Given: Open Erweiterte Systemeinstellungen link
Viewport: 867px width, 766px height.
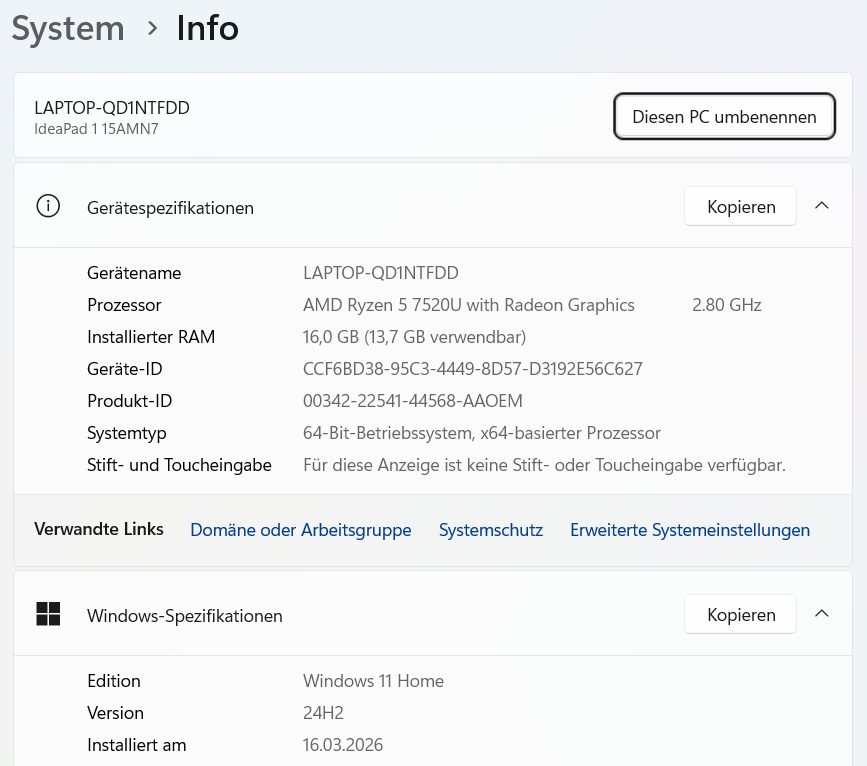Looking at the screenshot, I should pos(690,530).
